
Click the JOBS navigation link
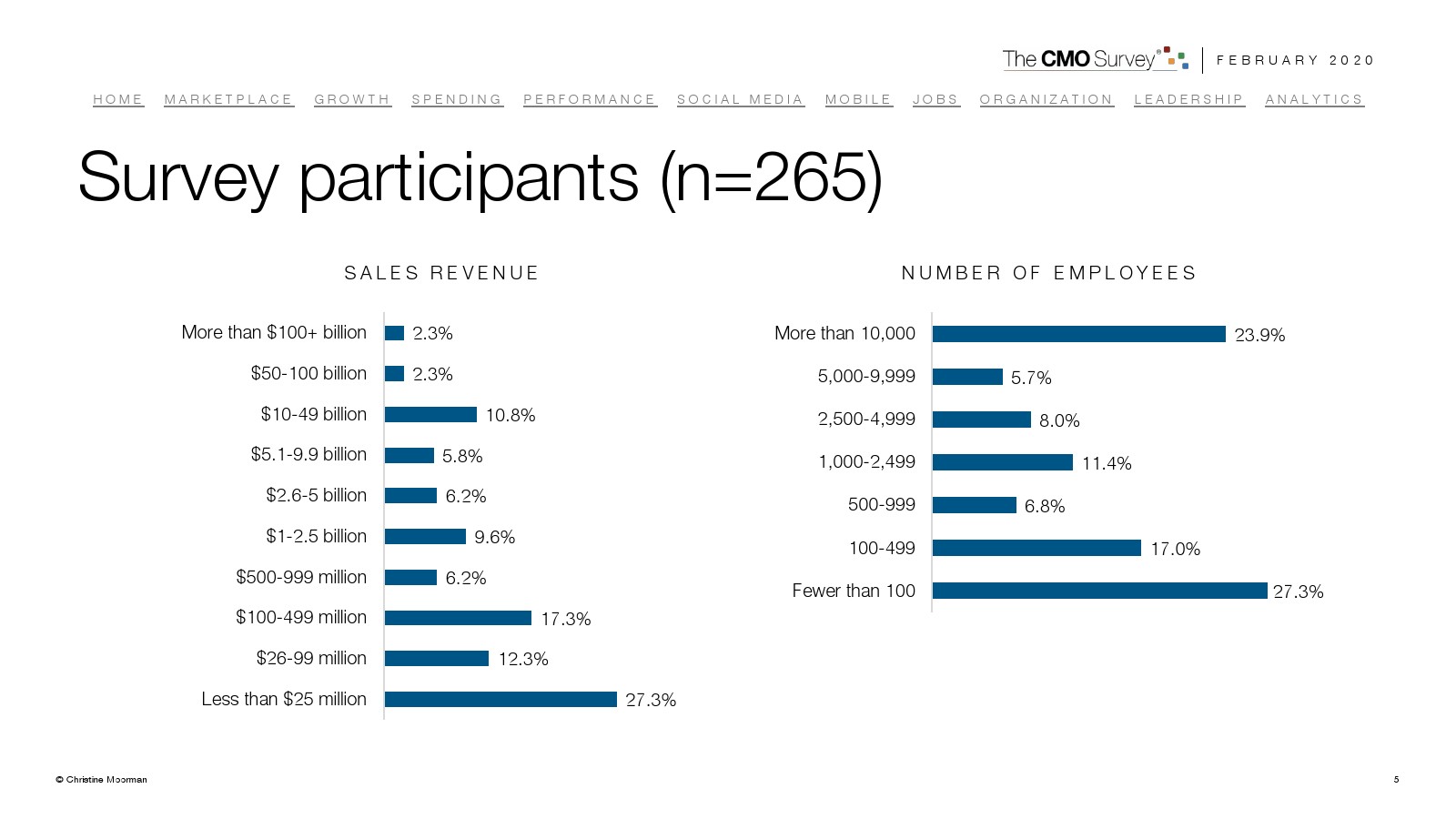(x=935, y=99)
